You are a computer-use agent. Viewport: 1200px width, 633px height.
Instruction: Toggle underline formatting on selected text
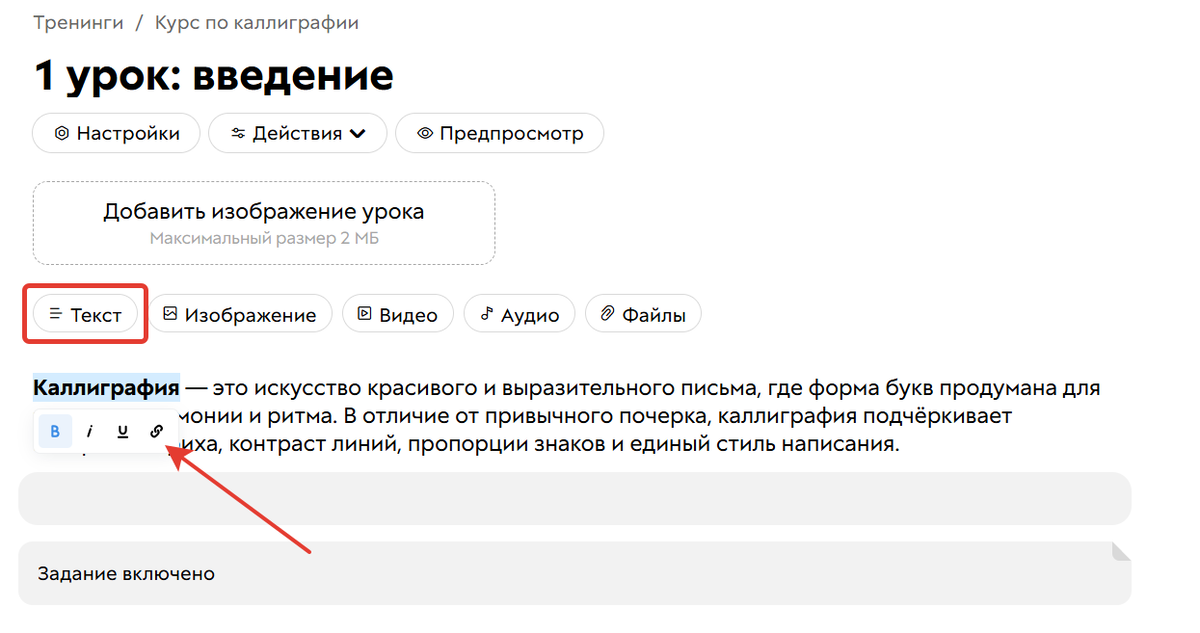[122, 431]
